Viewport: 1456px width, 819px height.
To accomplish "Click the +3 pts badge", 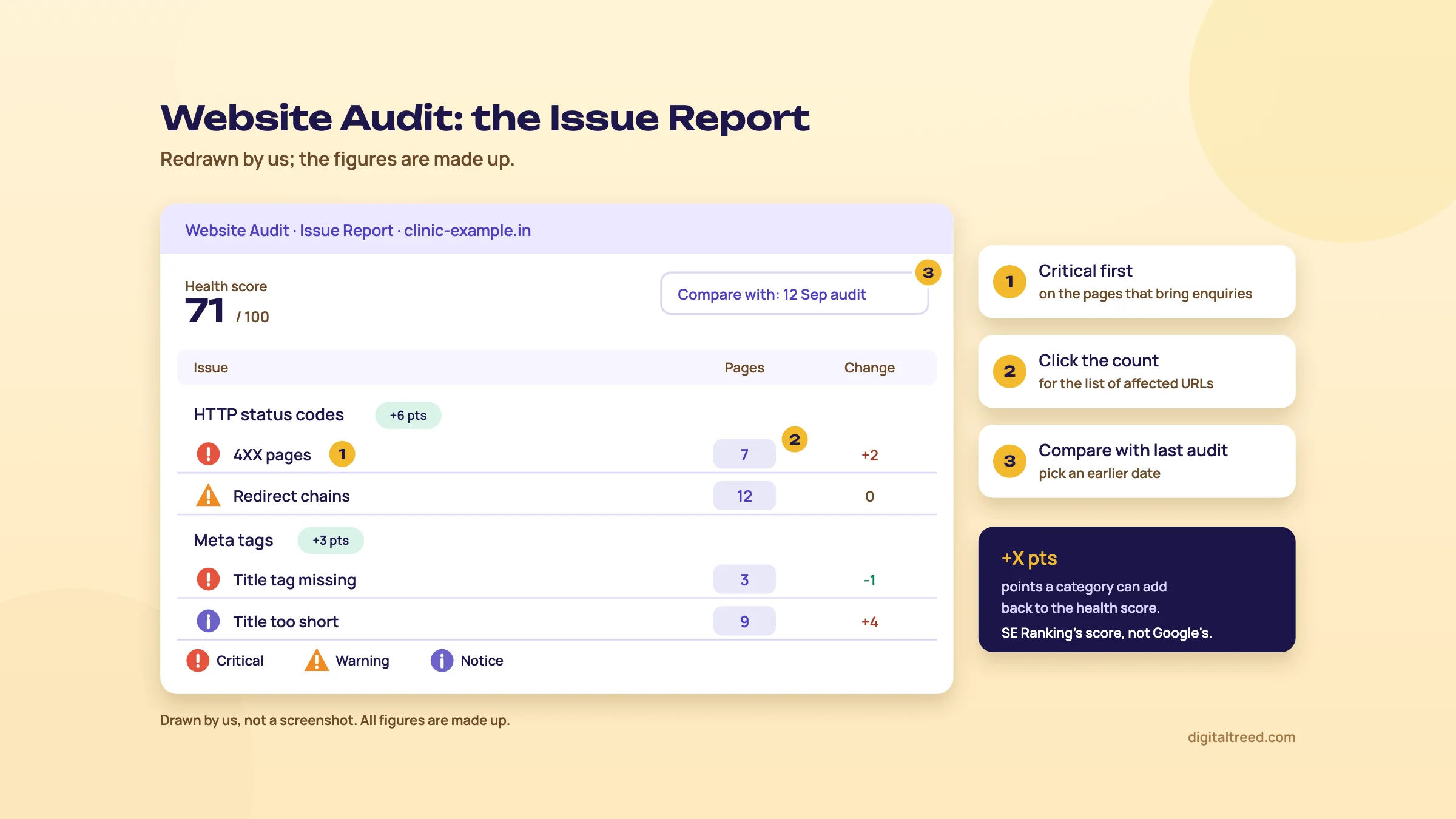I will [331, 541].
